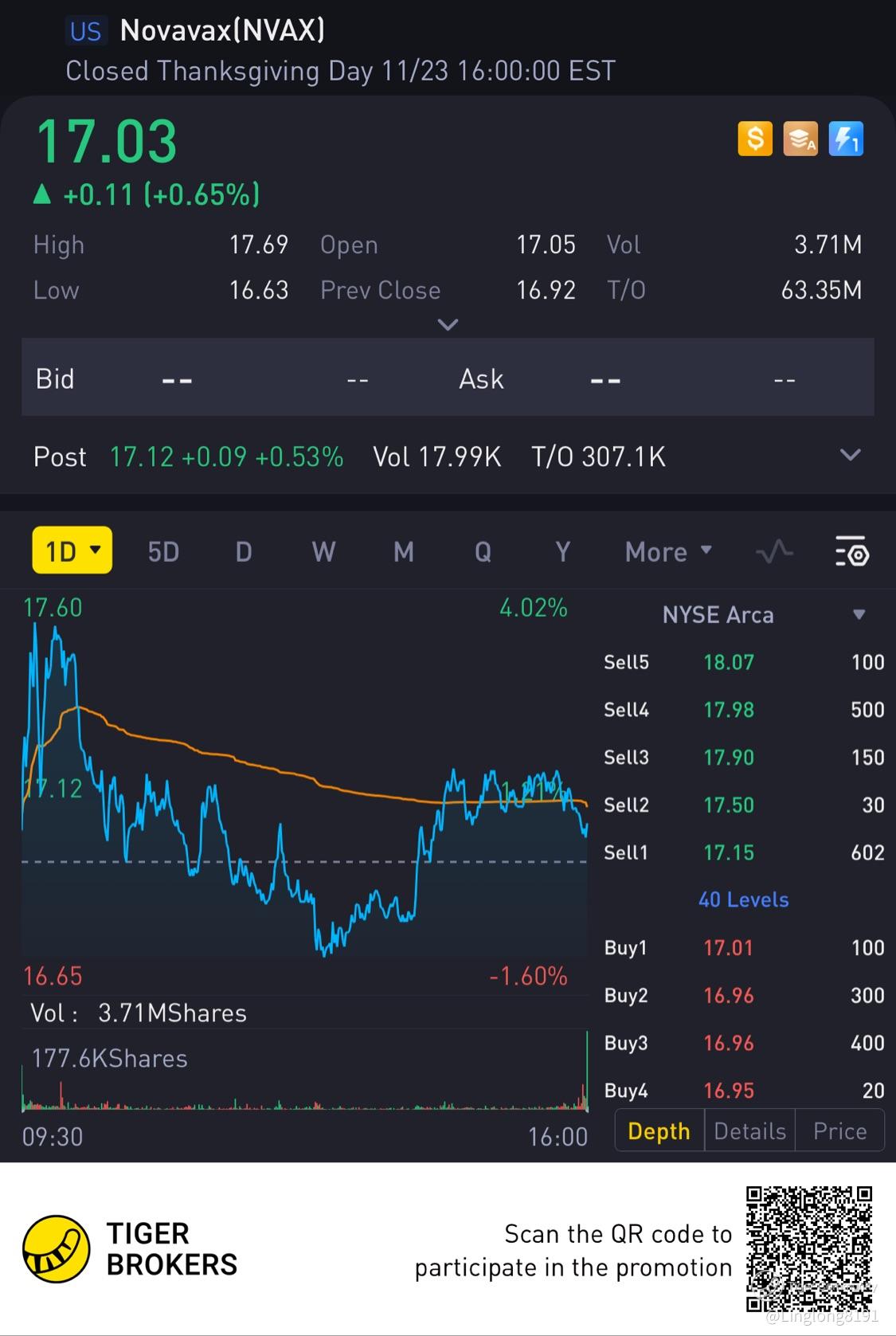Tap the Sell3 17.90 order row
This screenshot has height=1336, width=896.
coord(744,758)
